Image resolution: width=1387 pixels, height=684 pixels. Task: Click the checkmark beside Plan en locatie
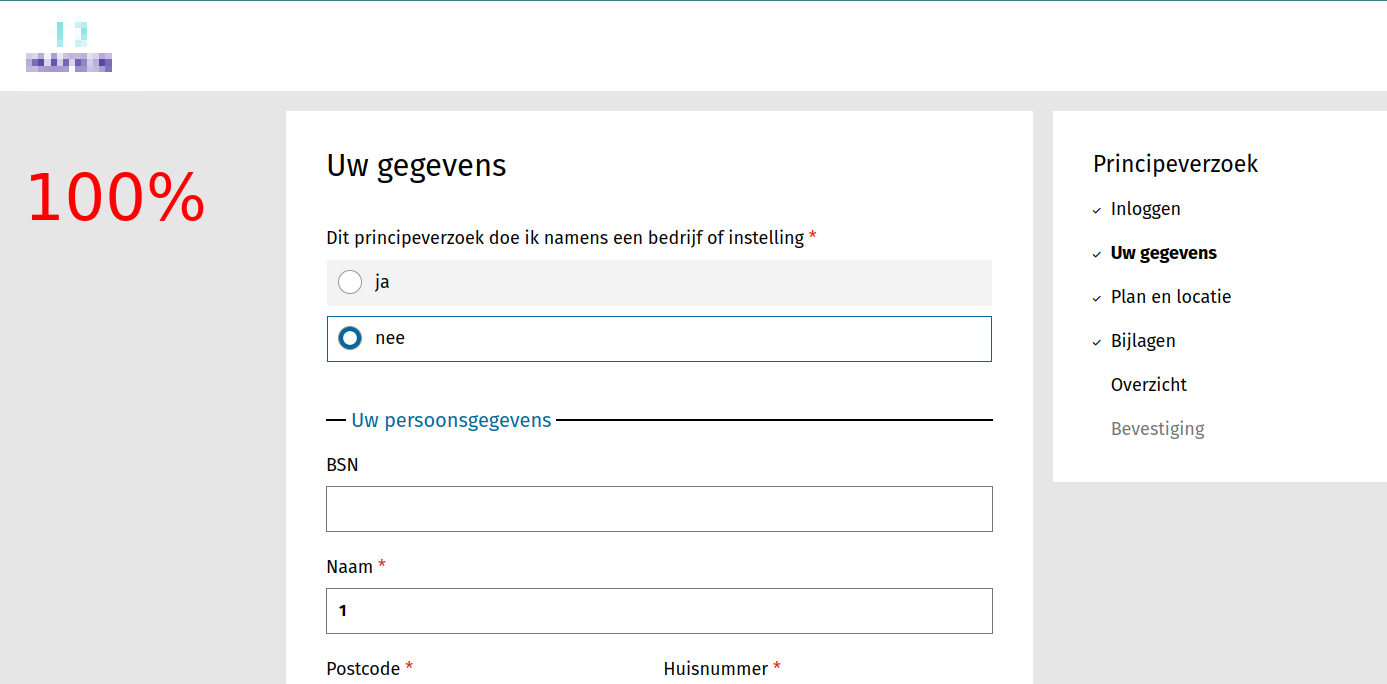[x=1097, y=299]
